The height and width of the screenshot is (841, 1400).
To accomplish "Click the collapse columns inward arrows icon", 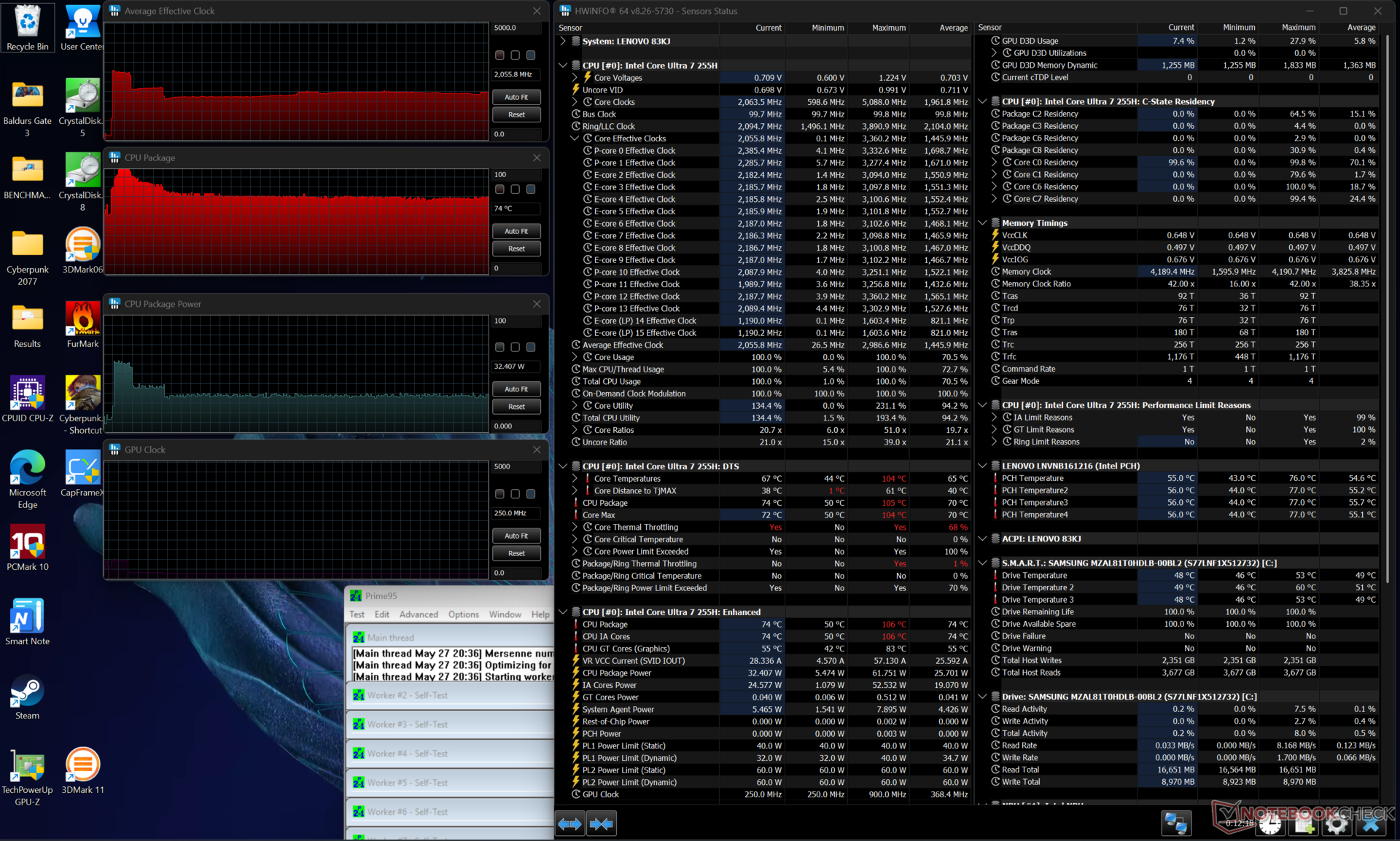I will pyautogui.click(x=602, y=824).
